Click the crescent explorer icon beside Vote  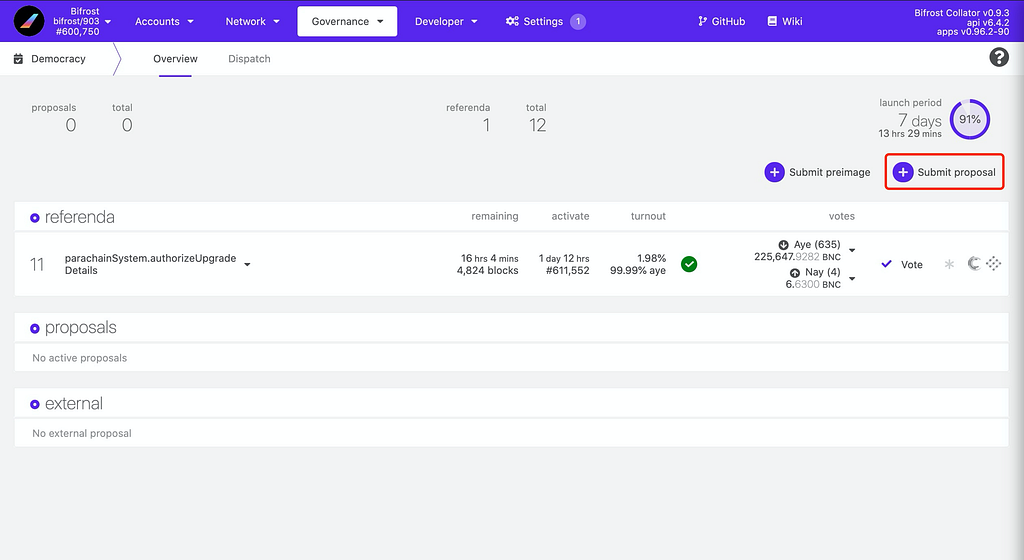(x=974, y=263)
